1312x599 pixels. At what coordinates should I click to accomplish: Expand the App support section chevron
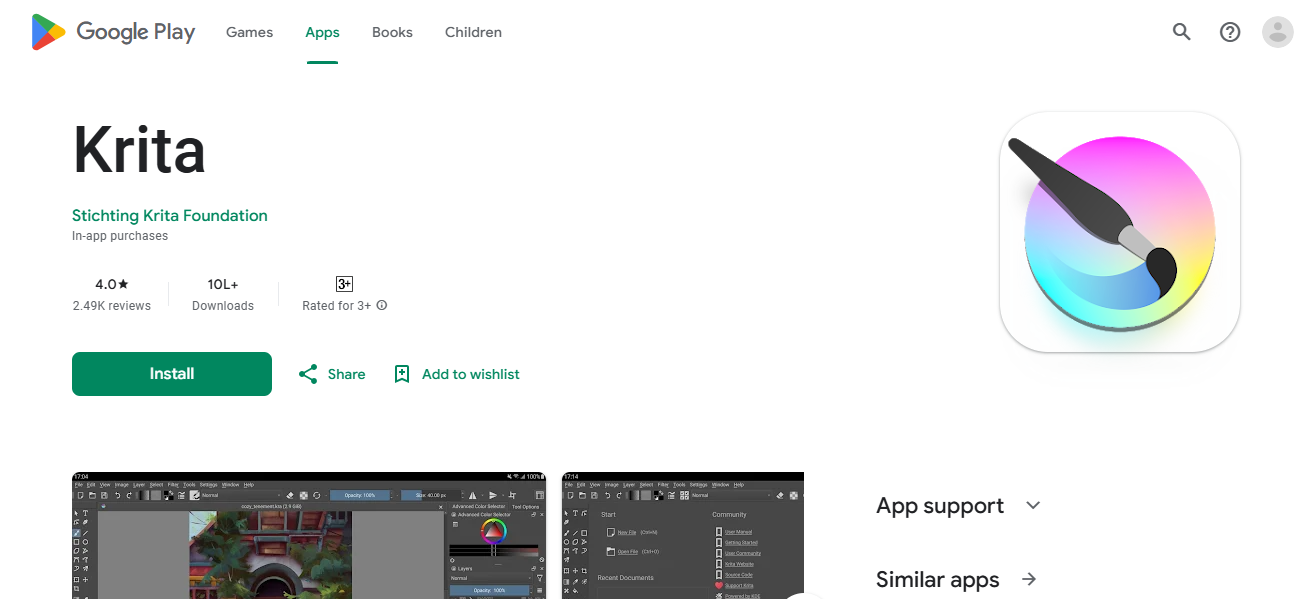1033,505
